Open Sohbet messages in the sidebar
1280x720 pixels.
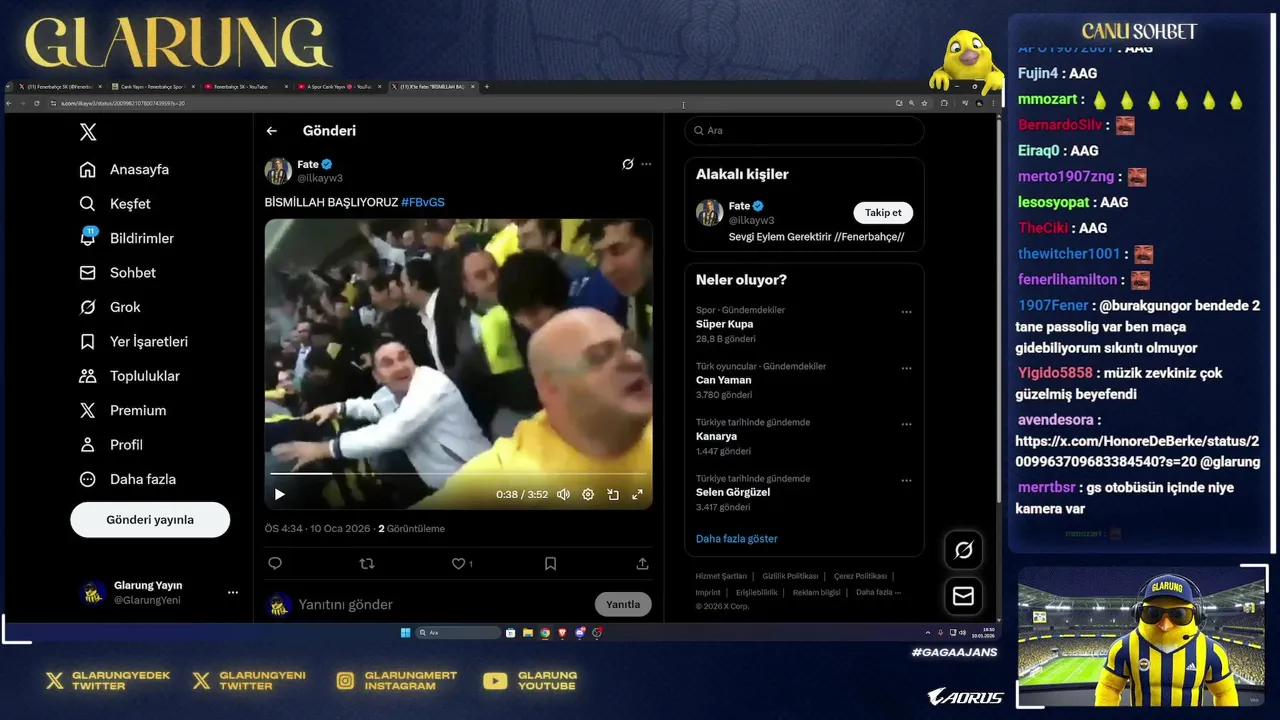pos(118,273)
